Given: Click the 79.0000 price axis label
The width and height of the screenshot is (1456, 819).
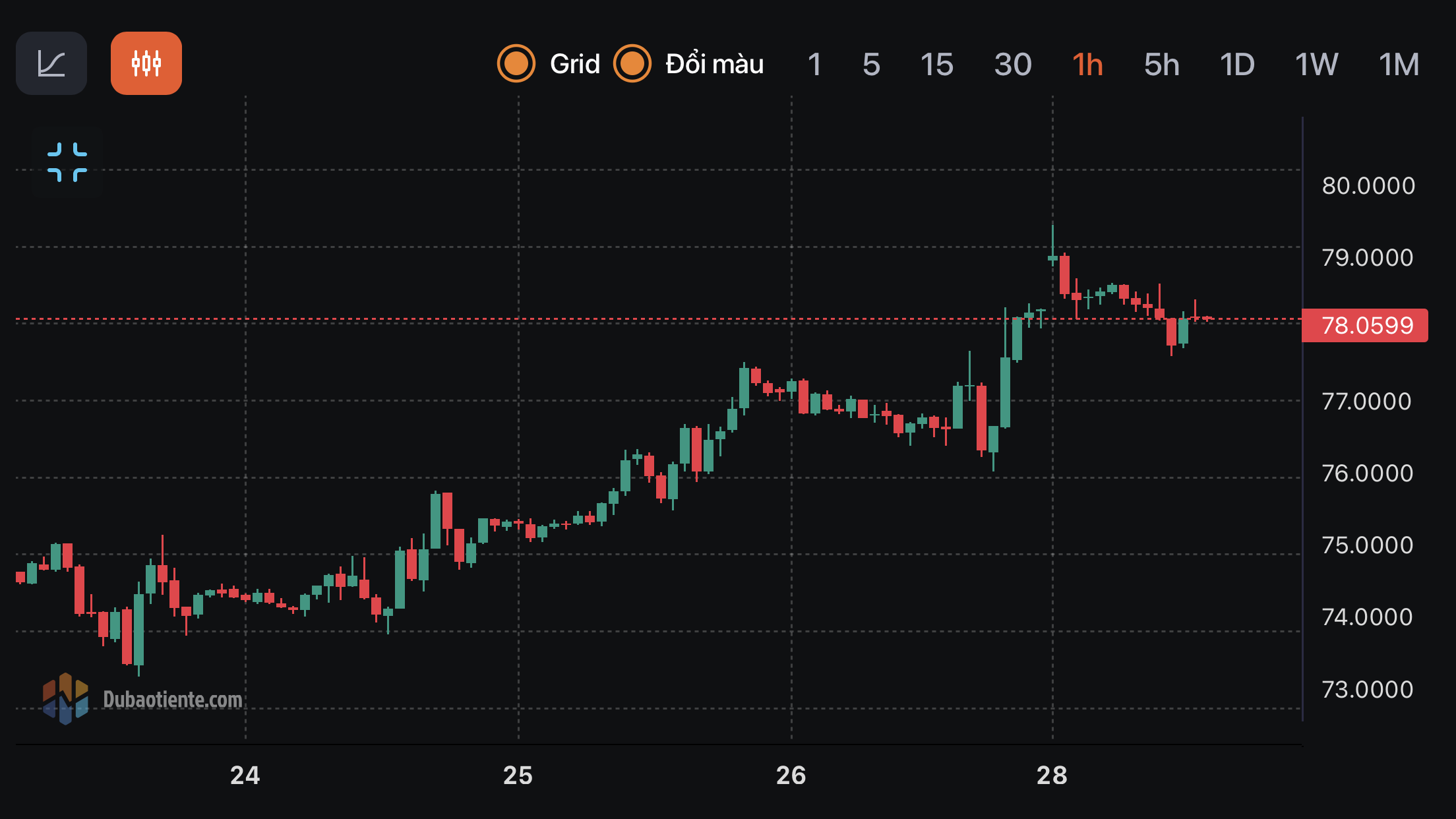Looking at the screenshot, I should pos(1368,258).
